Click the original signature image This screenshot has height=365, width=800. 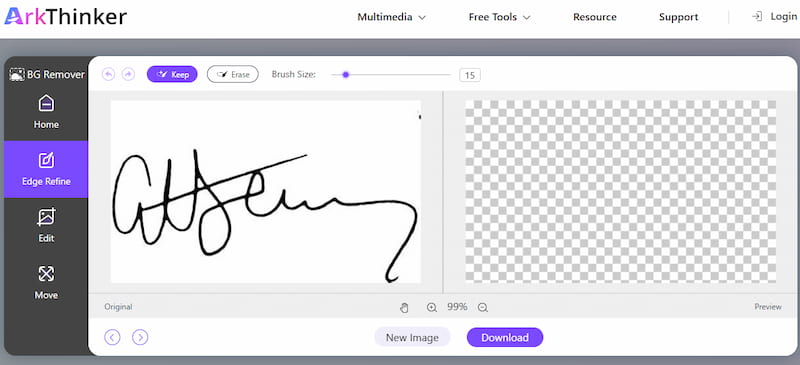(x=266, y=191)
